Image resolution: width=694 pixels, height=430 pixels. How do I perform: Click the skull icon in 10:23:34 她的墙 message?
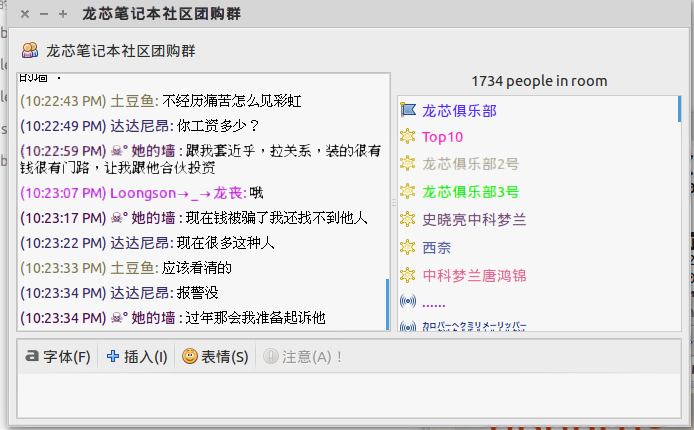pos(116,318)
